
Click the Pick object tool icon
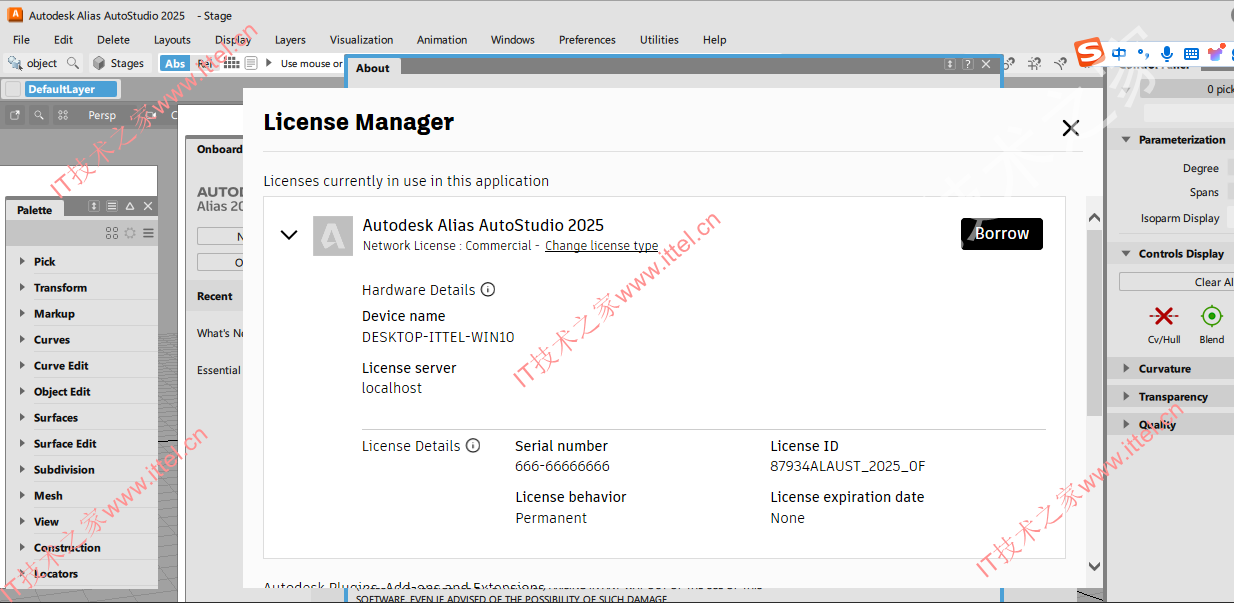15,63
